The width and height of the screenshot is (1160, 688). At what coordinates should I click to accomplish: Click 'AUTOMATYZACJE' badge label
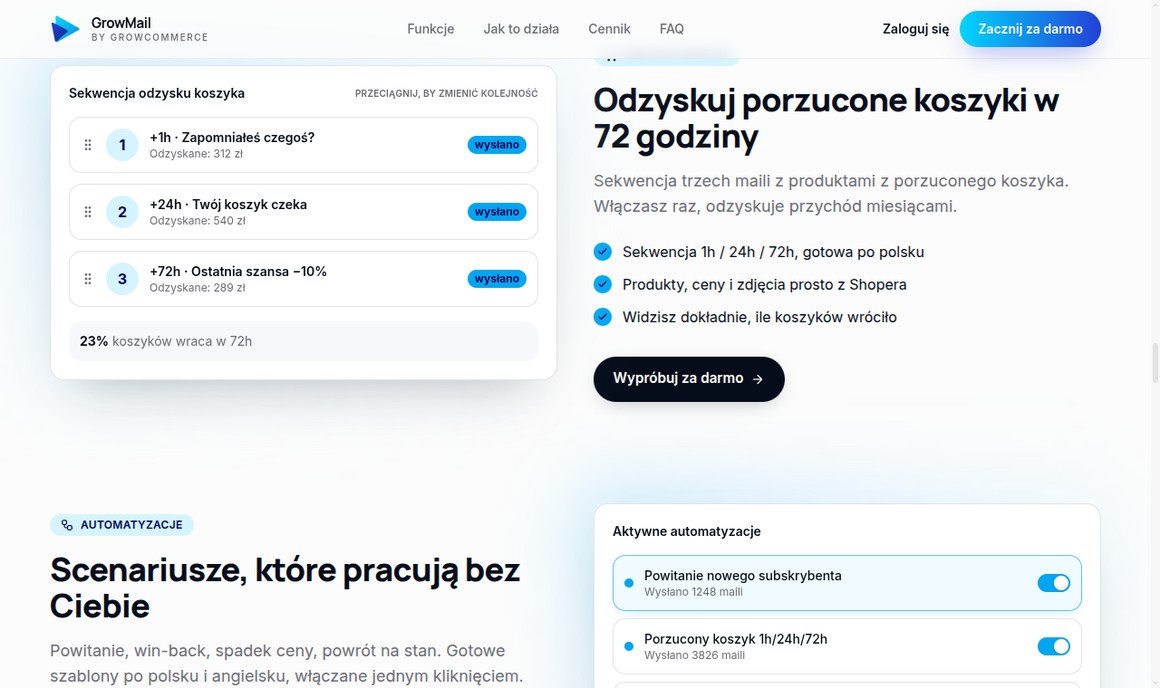pos(132,525)
